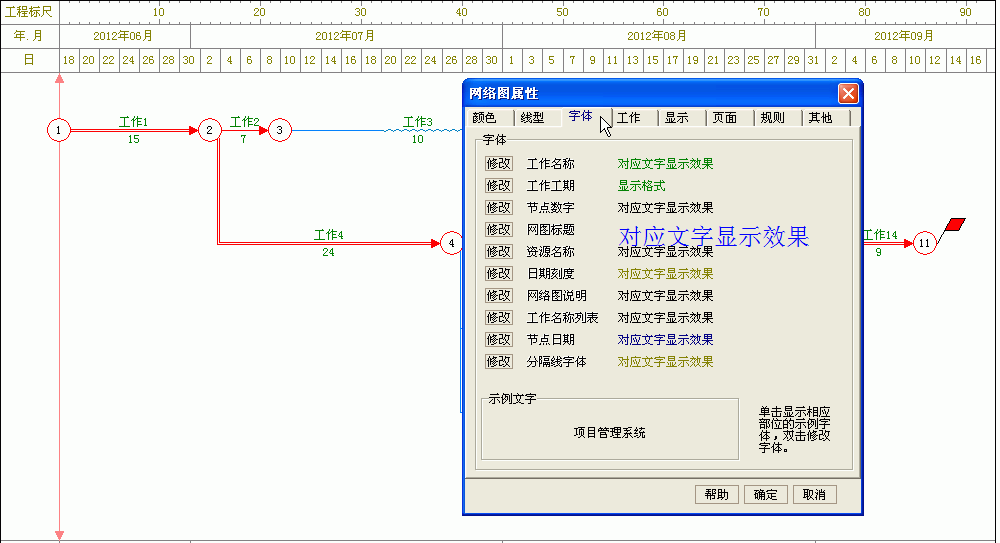Screen dimensions: 1000x543
Task: Click ruler mark 50 on 工程标尺
Action: tap(562, 12)
